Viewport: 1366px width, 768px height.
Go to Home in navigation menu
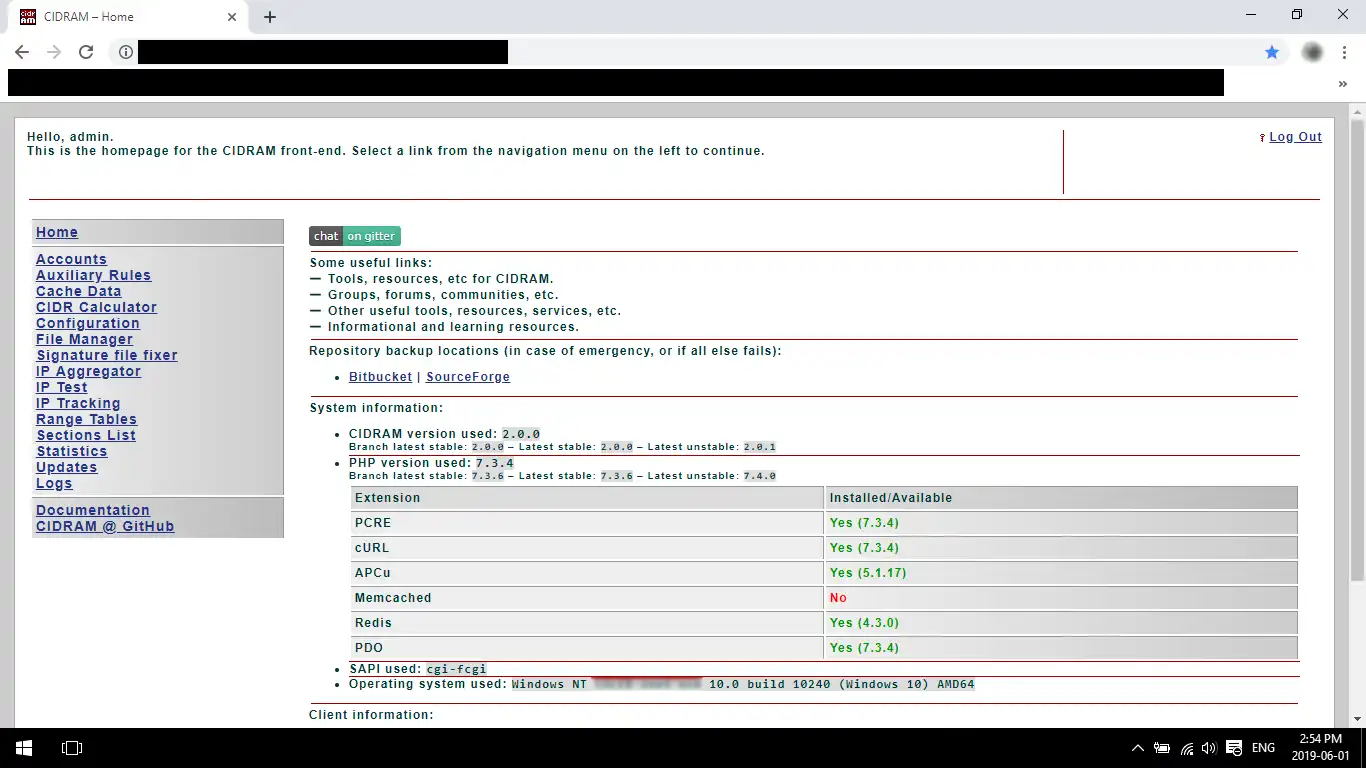(57, 232)
